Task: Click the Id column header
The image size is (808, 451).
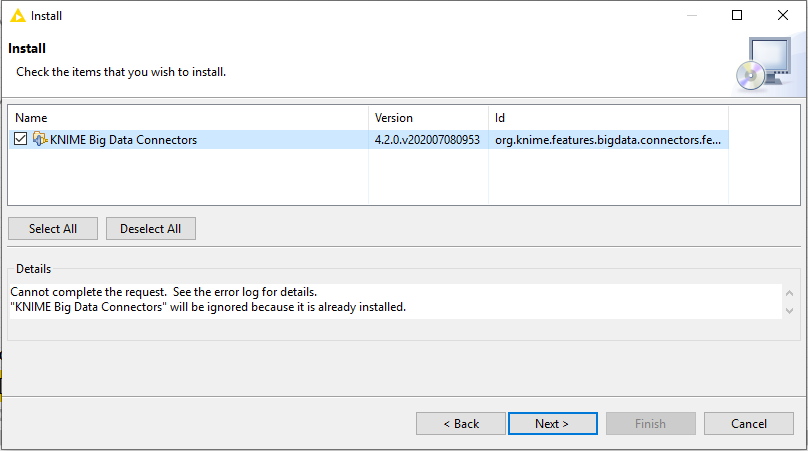Action: 608,118
